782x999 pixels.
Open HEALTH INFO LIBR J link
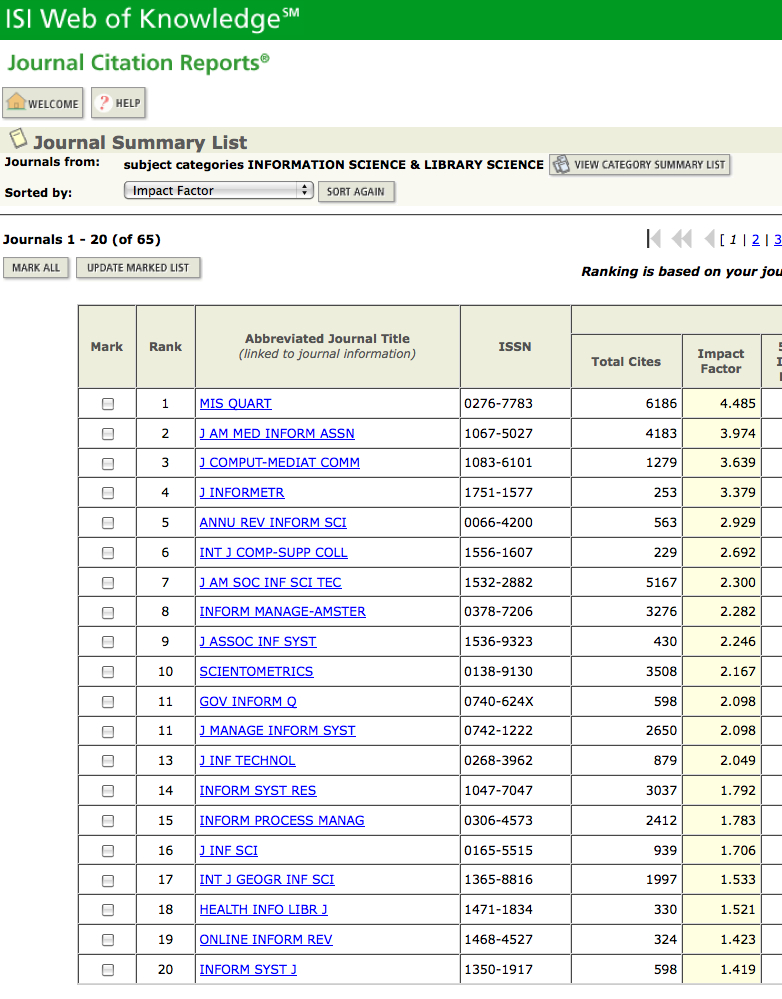pos(263,910)
